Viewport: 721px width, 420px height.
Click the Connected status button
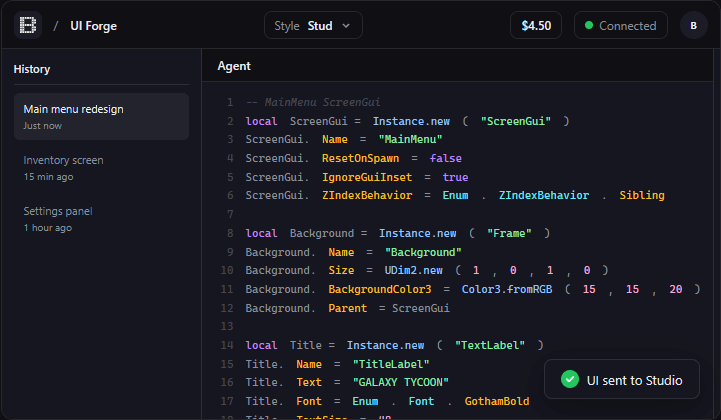[x=620, y=26]
